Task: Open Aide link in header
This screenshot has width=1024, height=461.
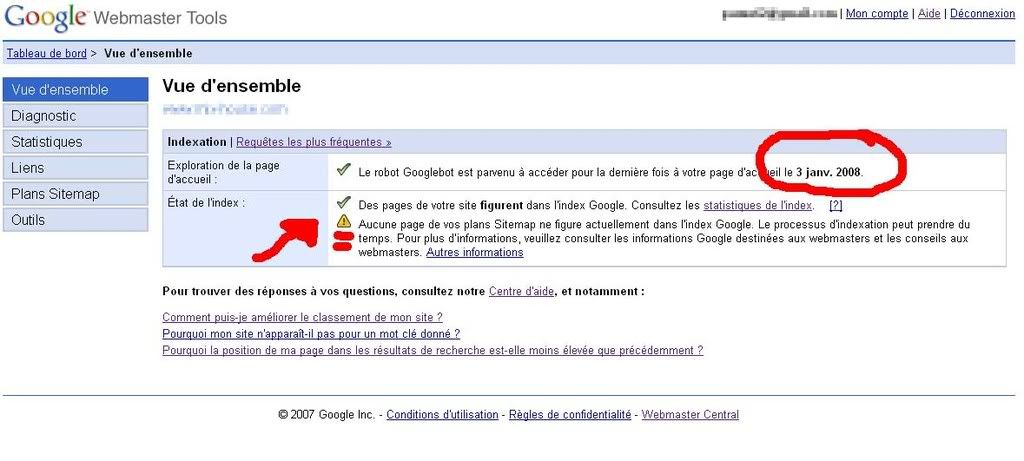Action: (x=929, y=13)
